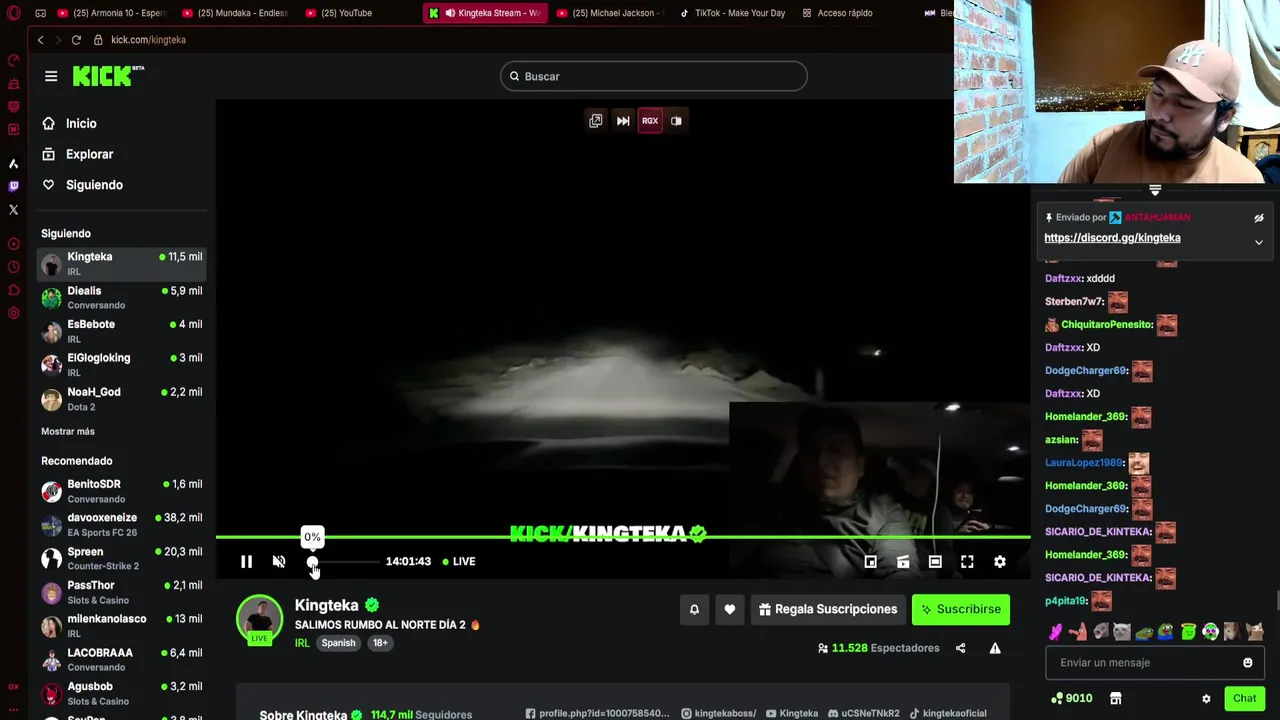1280x720 pixels.
Task: Open the Kick hamburger sidebar menu
Action: (51, 76)
